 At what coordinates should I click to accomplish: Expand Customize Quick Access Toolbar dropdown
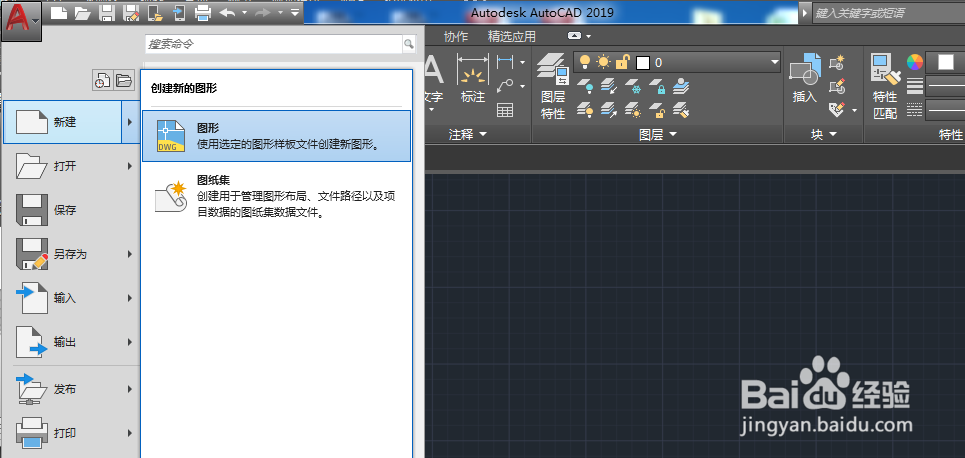[295, 12]
